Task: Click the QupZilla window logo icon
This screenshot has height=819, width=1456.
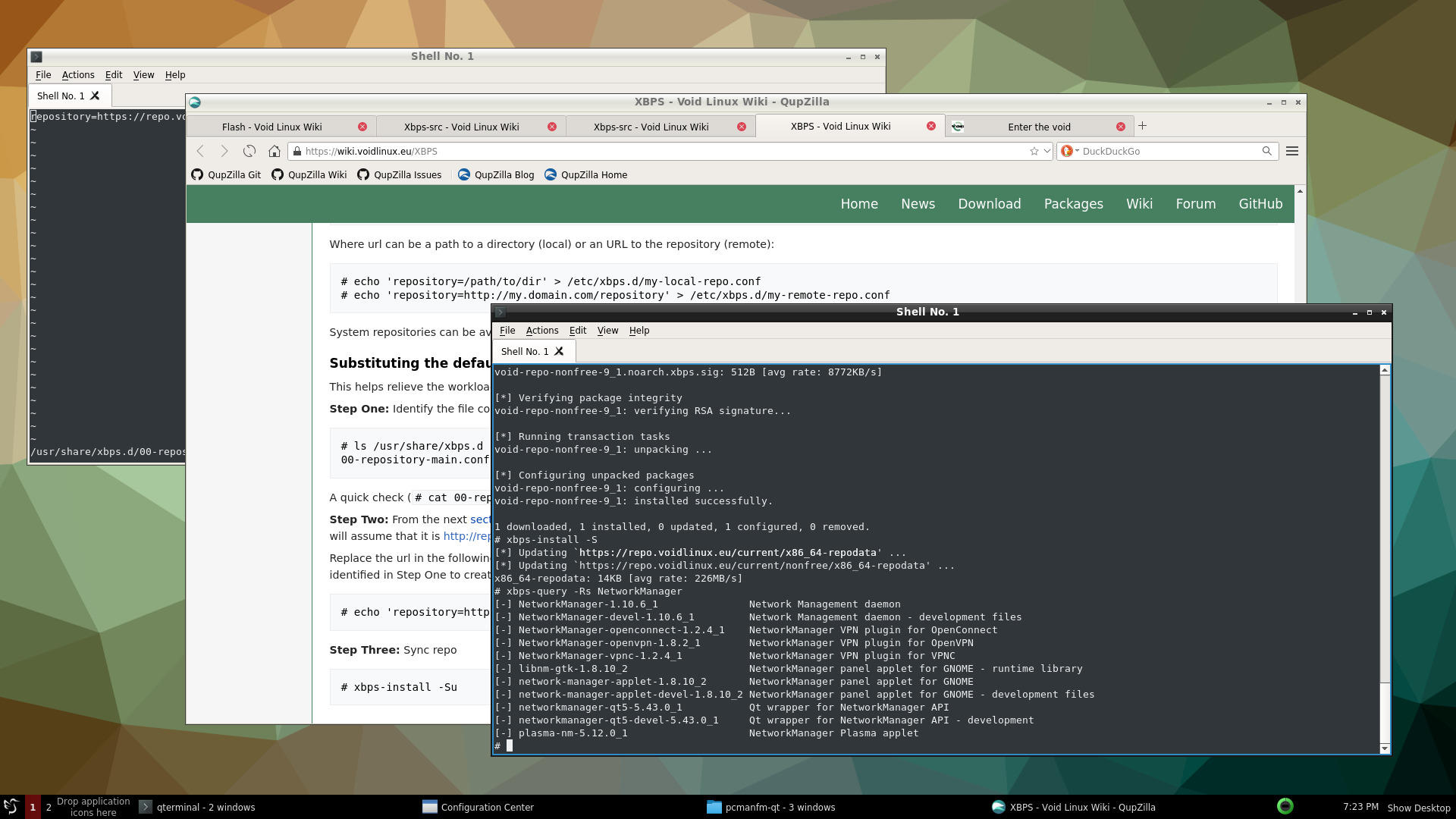Action: point(195,102)
